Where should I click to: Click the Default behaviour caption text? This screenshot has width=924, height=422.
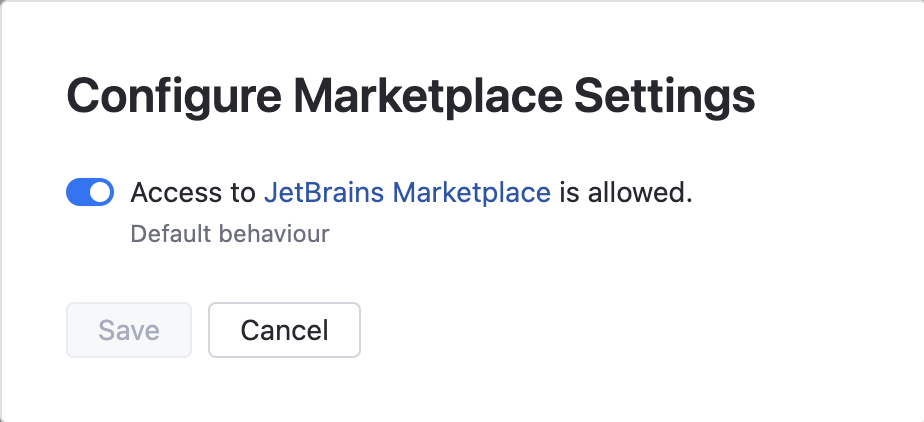pos(230,235)
